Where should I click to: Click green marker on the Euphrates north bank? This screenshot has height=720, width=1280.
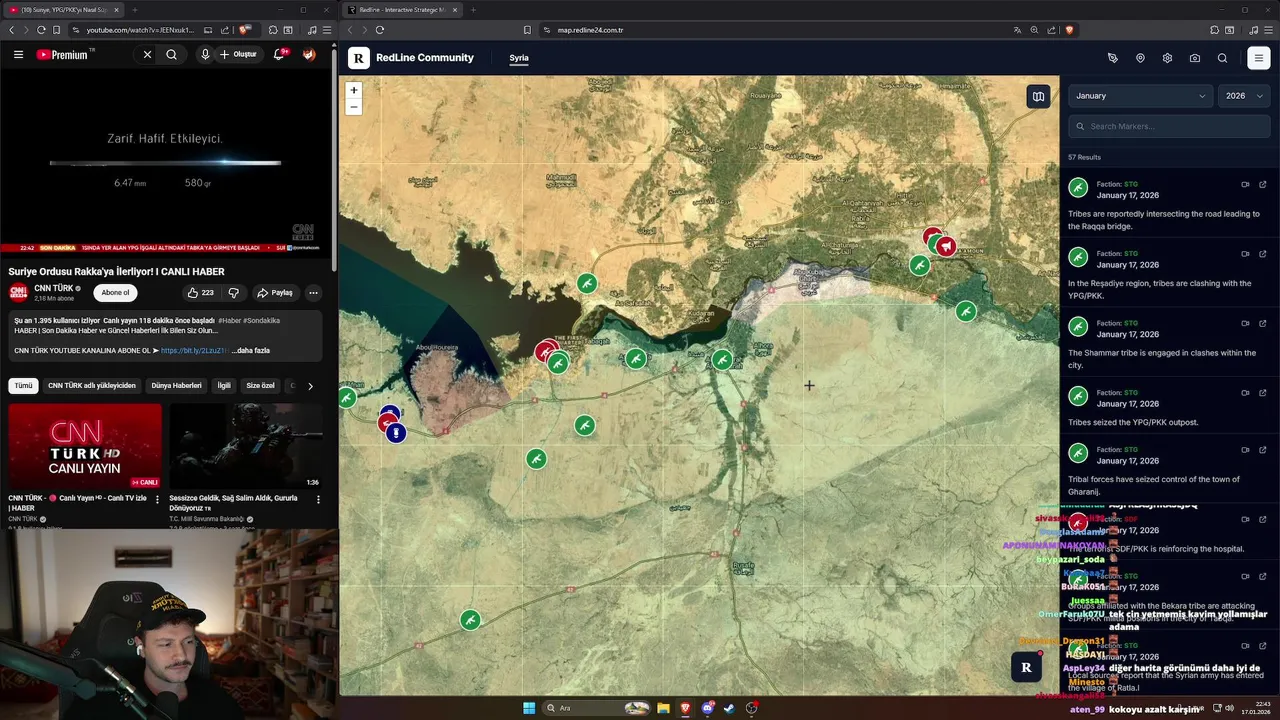pyautogui.click(x=587, y=284)
